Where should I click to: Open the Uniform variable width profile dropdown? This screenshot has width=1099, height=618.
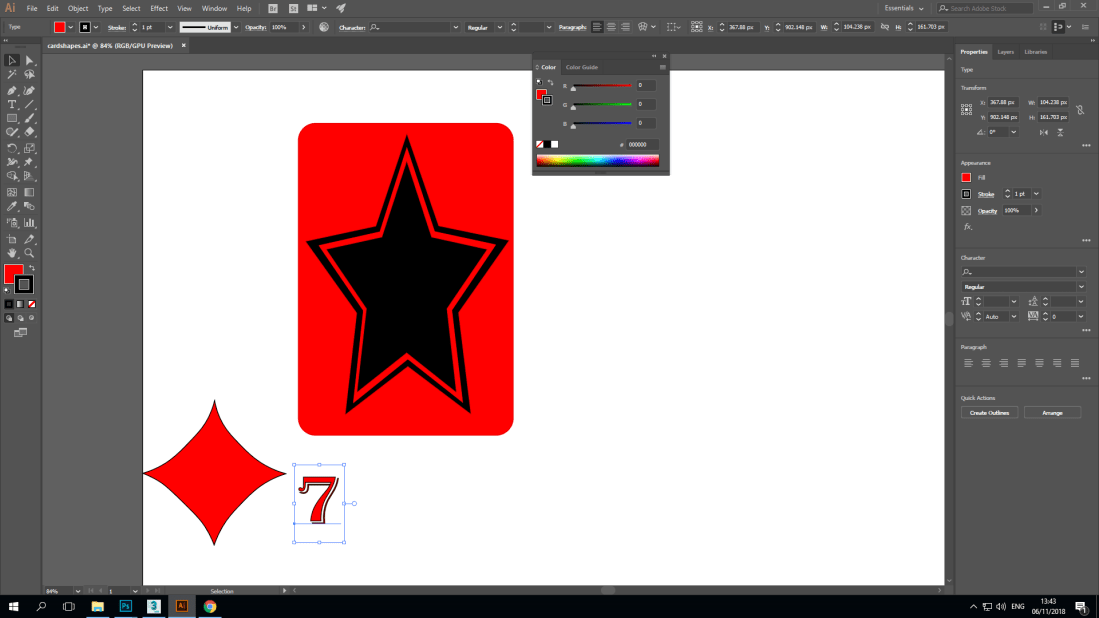pyautogui.click(x=236, y=27)
